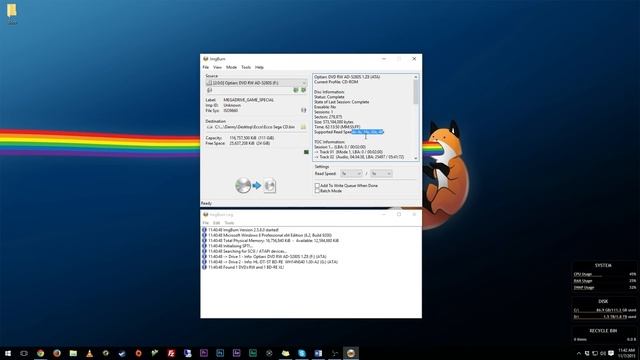This screenshot has height=360, width=640.
Task: Click the disc info scroll down arrow
Action: [416, 158]
